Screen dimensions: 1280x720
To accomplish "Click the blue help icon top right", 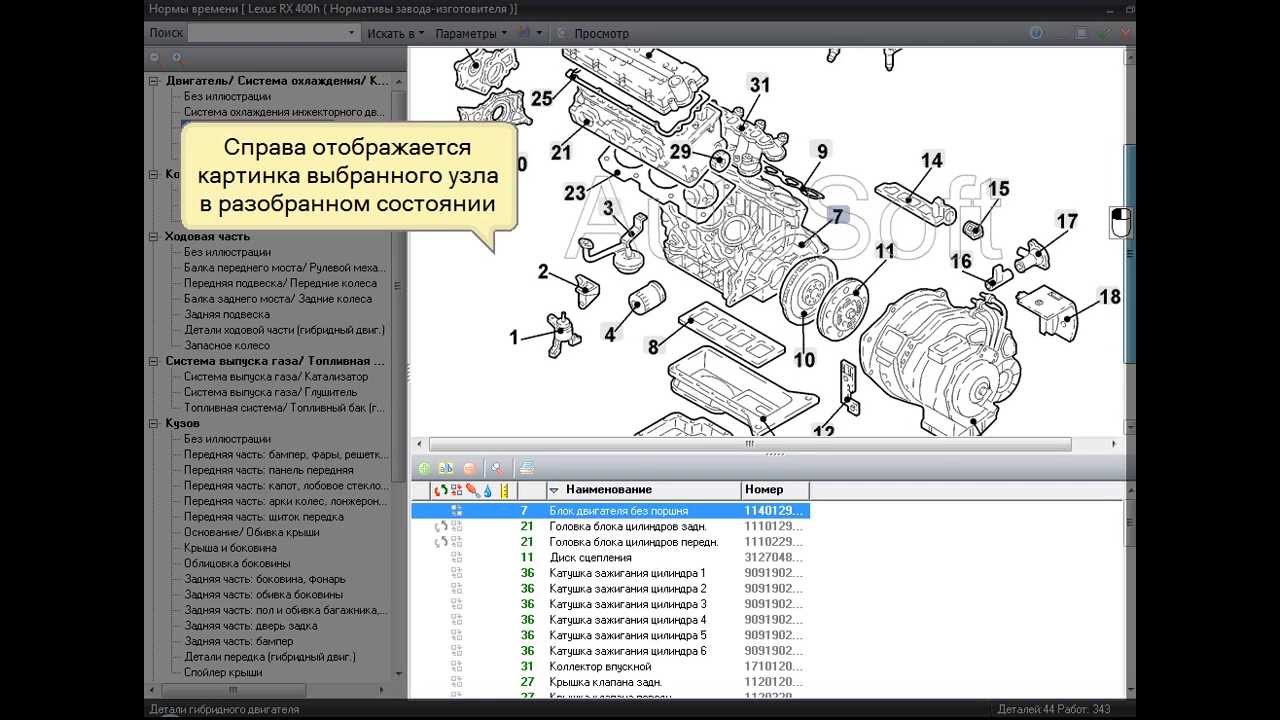I will 1037,33.
